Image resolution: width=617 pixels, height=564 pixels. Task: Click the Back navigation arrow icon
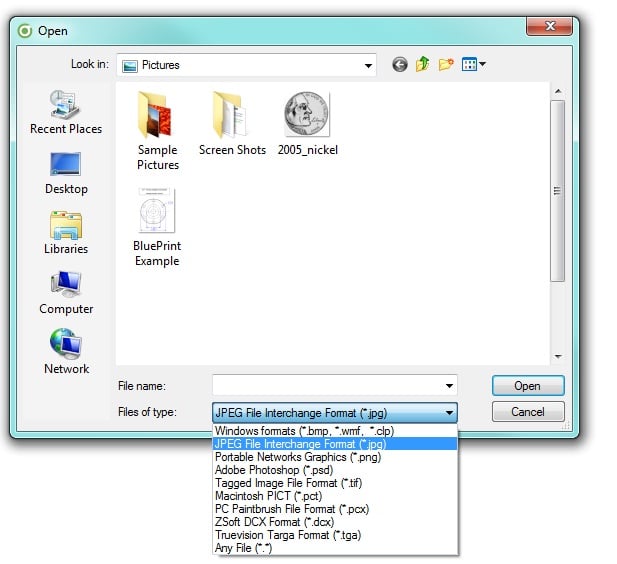(400, 65)
